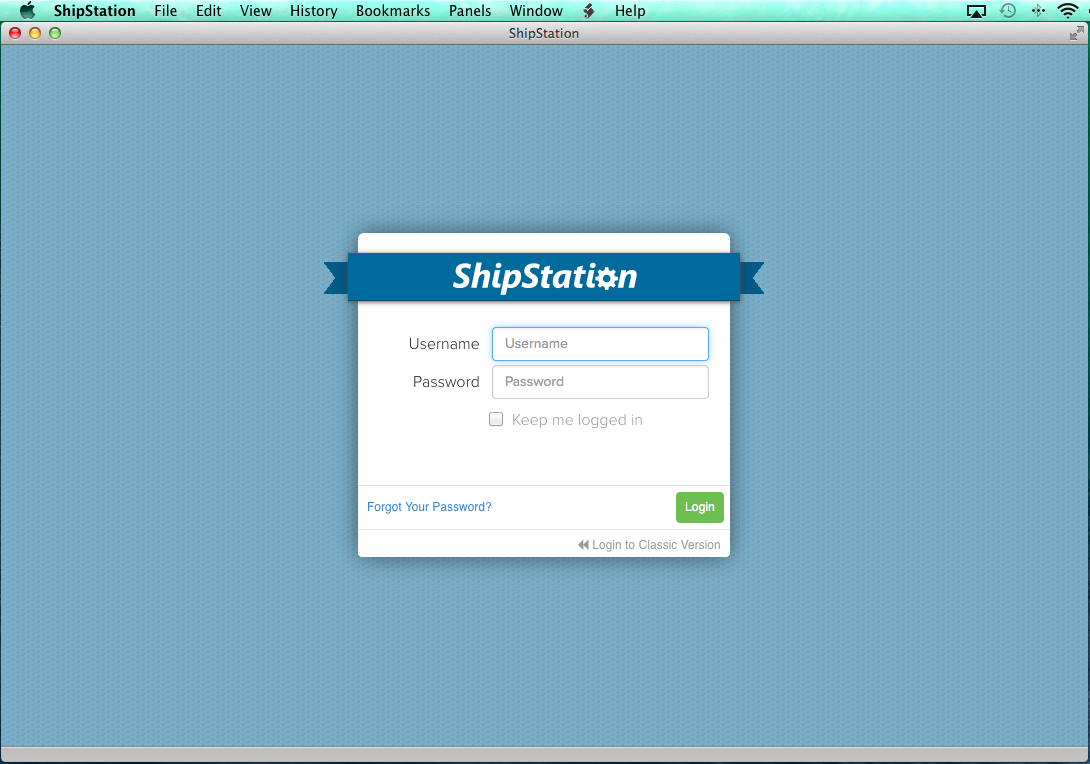Viewport: 1090px width, 764px height.
Task: Click the Apple menu icon
Action: click(x=27, y=11)
